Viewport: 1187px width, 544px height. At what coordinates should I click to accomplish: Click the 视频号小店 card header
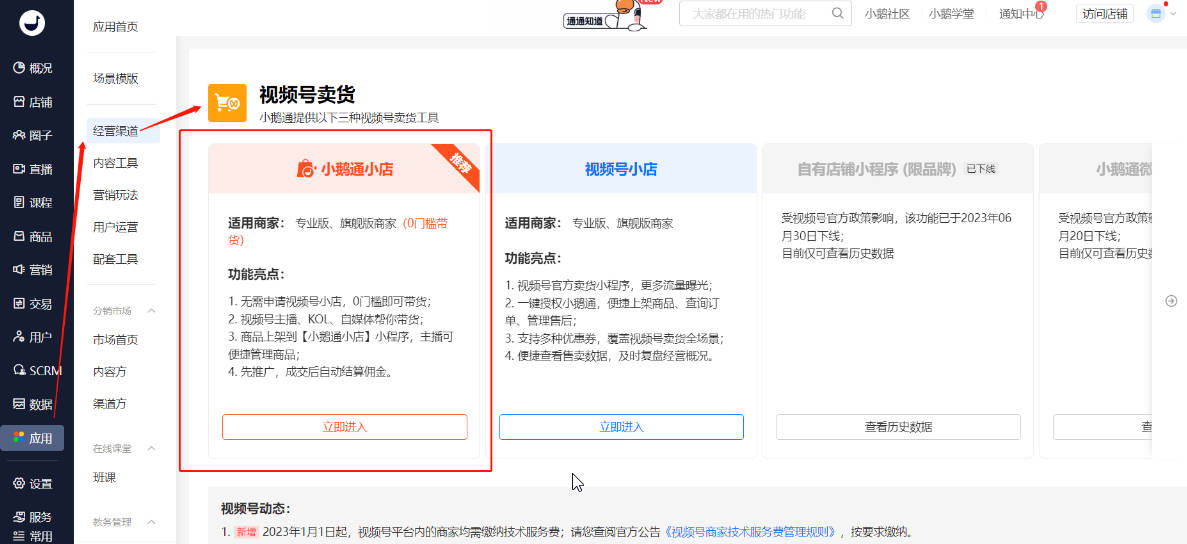pos(621,169)
